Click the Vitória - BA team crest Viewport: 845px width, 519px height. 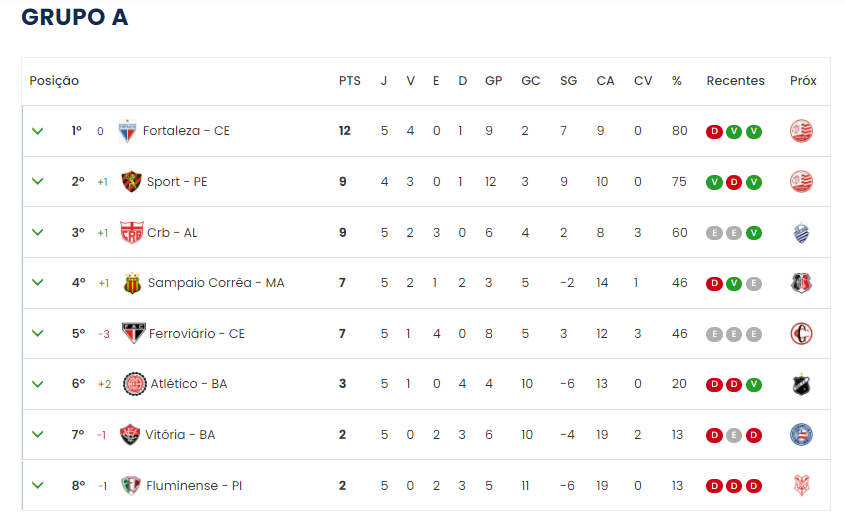pos(130,434)
